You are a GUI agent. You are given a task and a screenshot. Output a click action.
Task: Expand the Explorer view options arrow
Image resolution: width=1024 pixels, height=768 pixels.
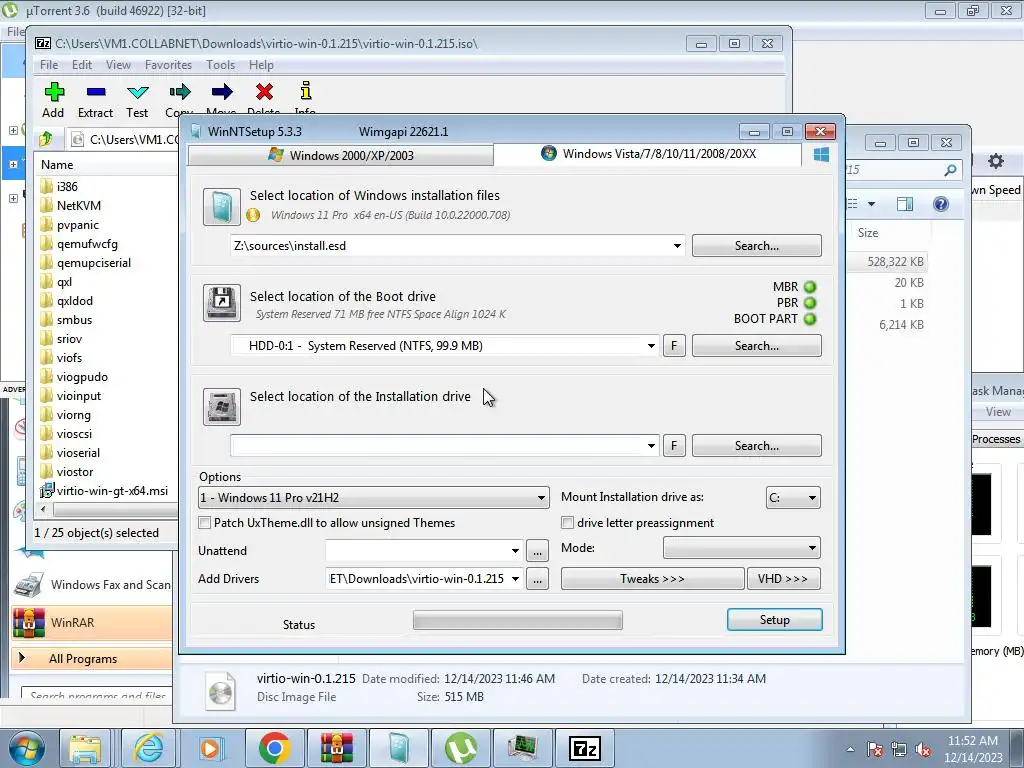point(871,204)
